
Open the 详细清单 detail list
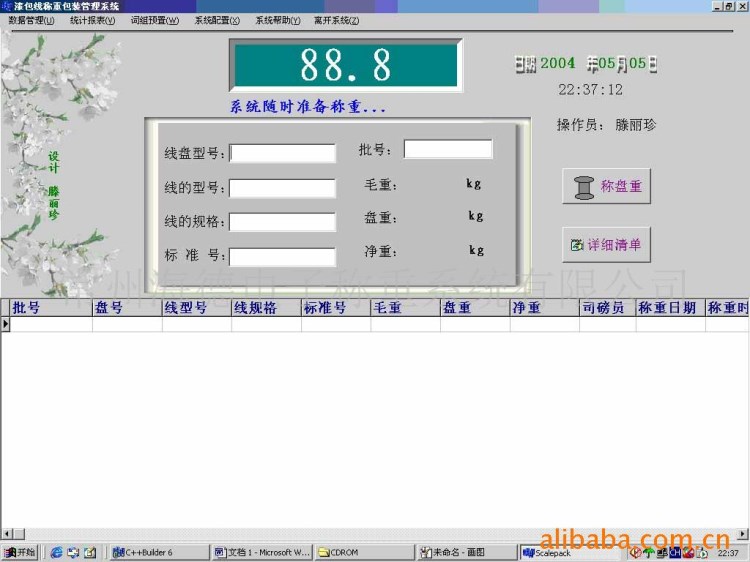(606, 244)
